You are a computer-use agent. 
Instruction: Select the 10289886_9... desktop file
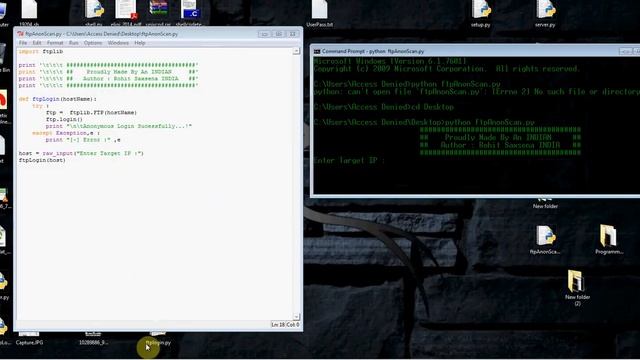pos(93,339)
